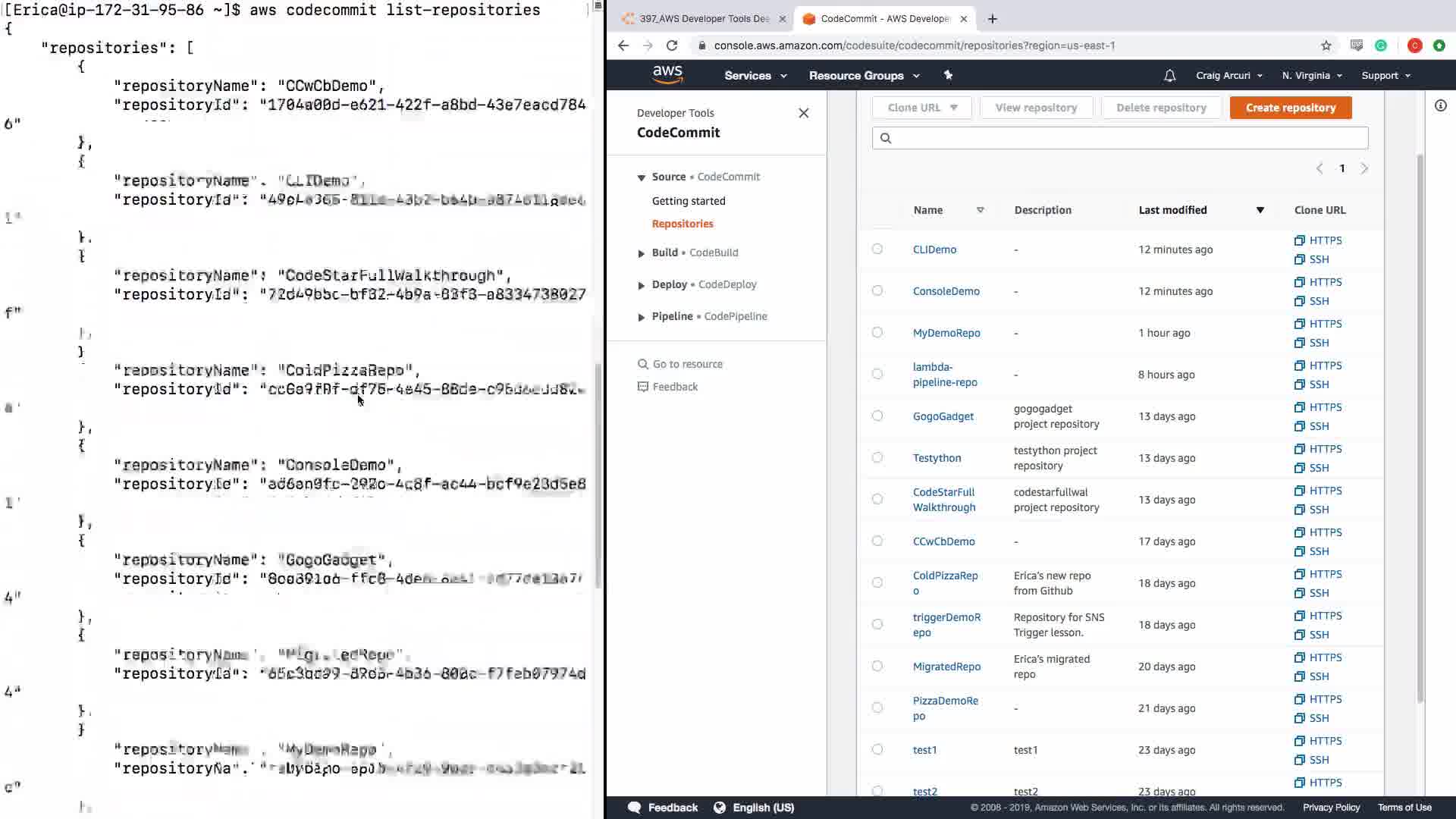
Task: Close the Developer Tools side panel
Action: 803,113
